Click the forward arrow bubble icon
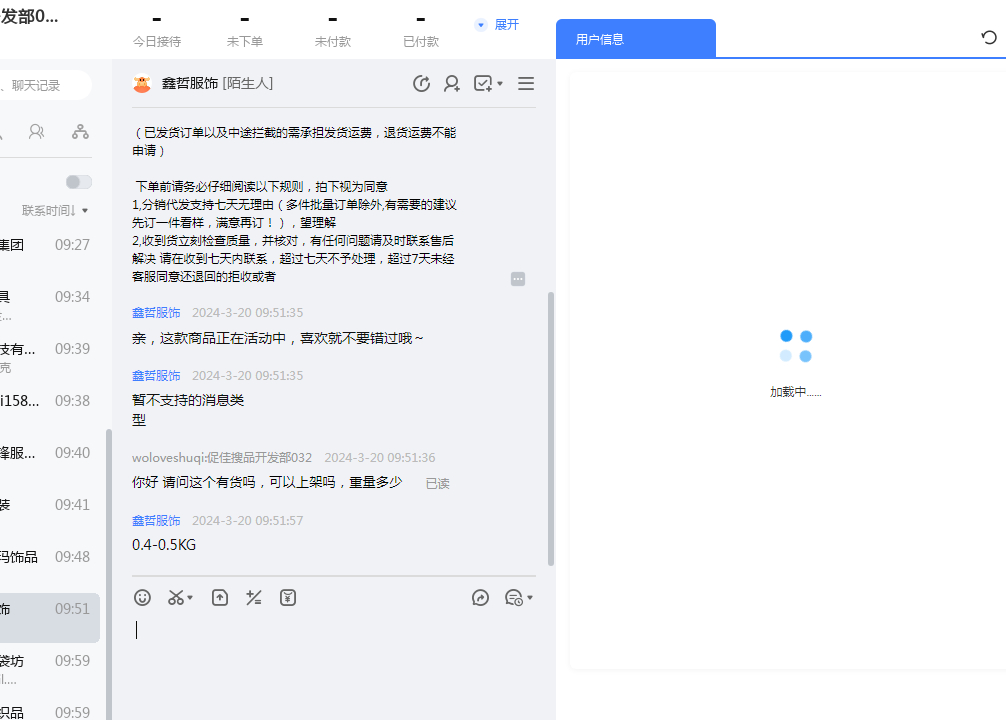Viewport: 1006px width, 720px height. [x=481, y=598]
